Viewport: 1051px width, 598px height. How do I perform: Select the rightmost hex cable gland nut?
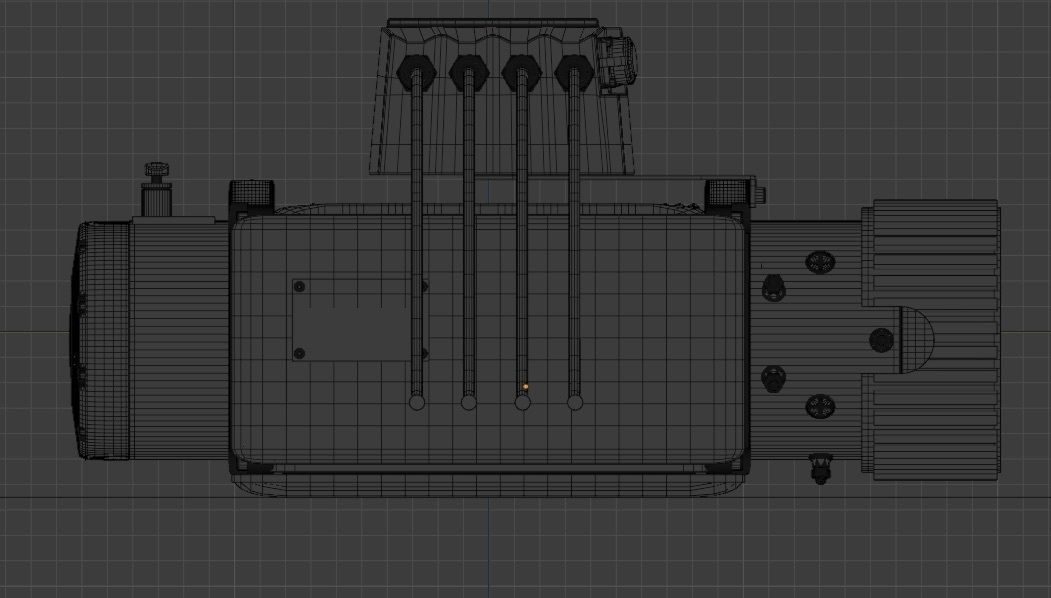click(574, 72)
